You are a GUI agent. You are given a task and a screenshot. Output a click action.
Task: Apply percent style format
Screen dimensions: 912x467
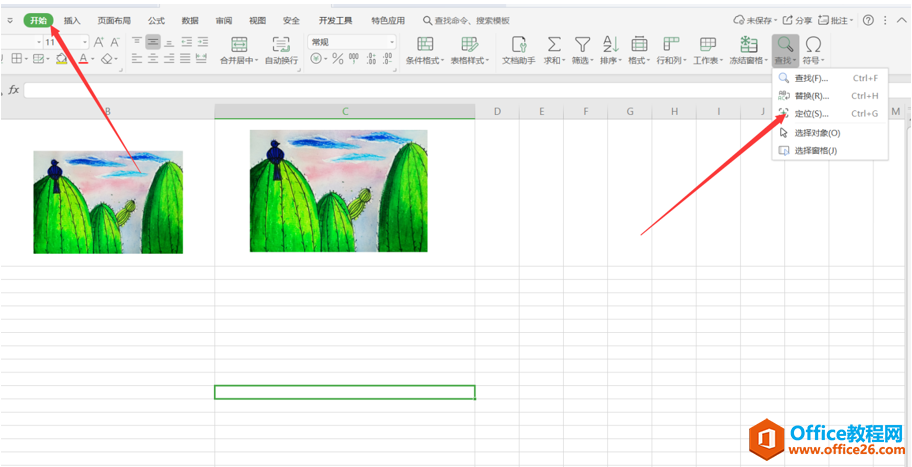point(338,59)
